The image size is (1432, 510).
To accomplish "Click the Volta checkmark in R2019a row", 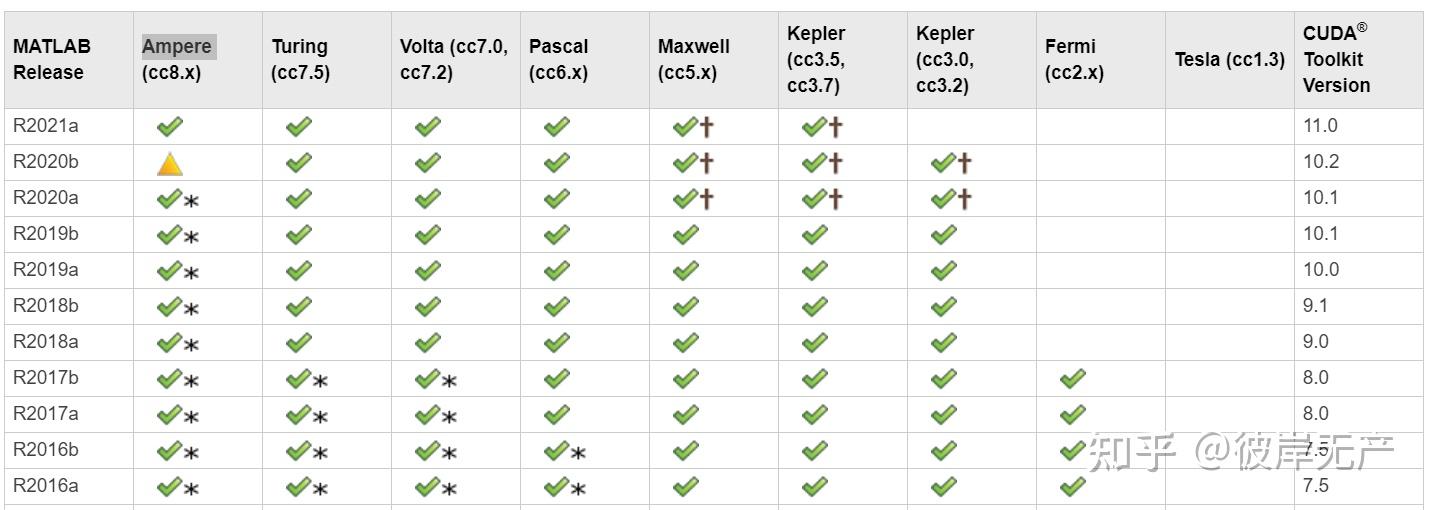I will 428,270.
